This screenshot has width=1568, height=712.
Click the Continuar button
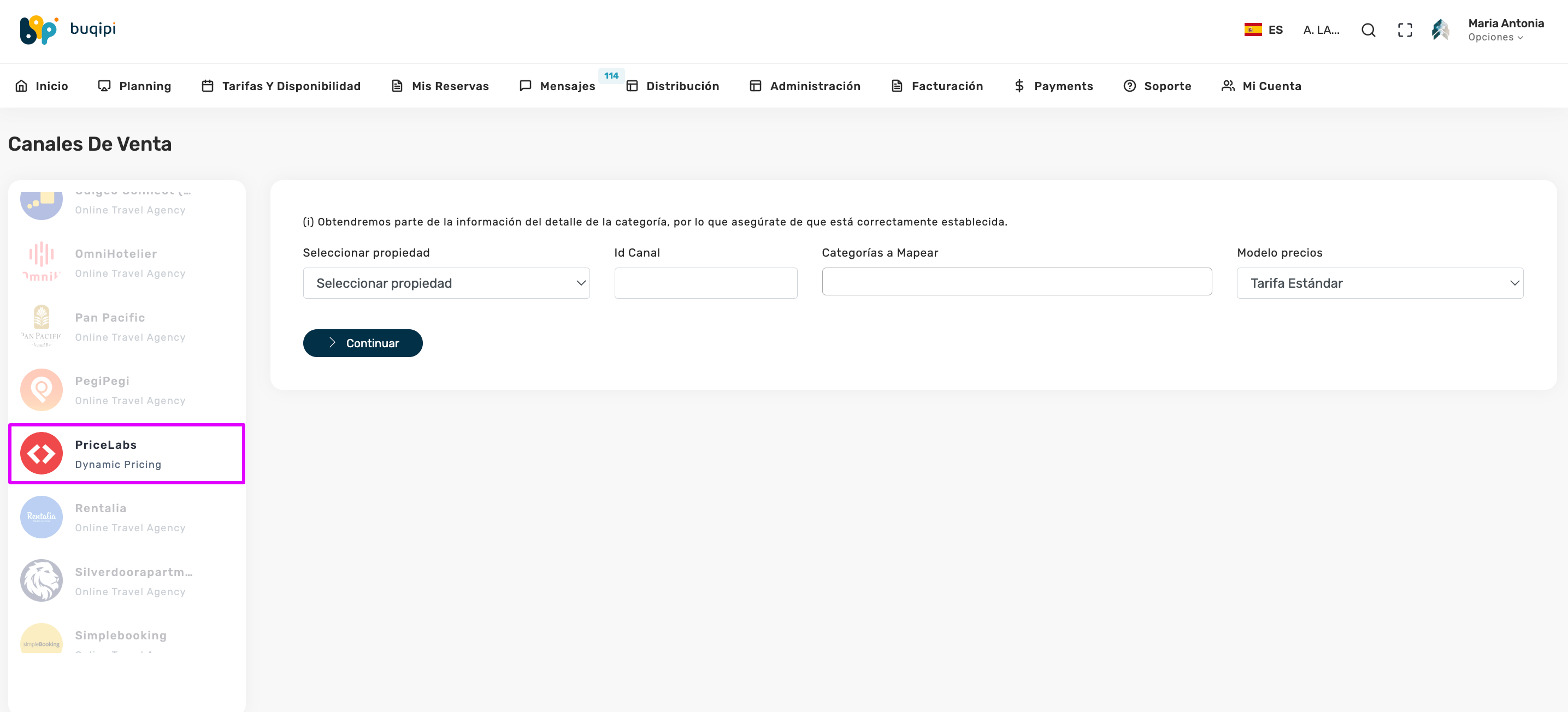click(363, 343)
